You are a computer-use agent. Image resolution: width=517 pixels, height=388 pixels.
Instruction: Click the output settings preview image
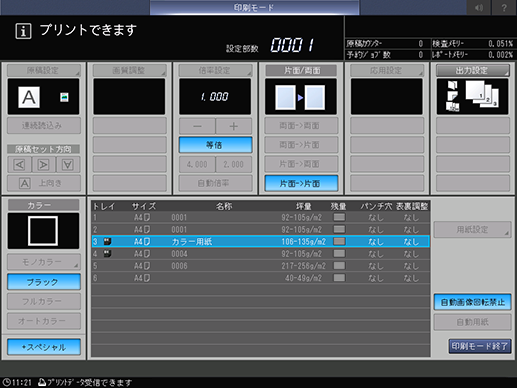472,97
